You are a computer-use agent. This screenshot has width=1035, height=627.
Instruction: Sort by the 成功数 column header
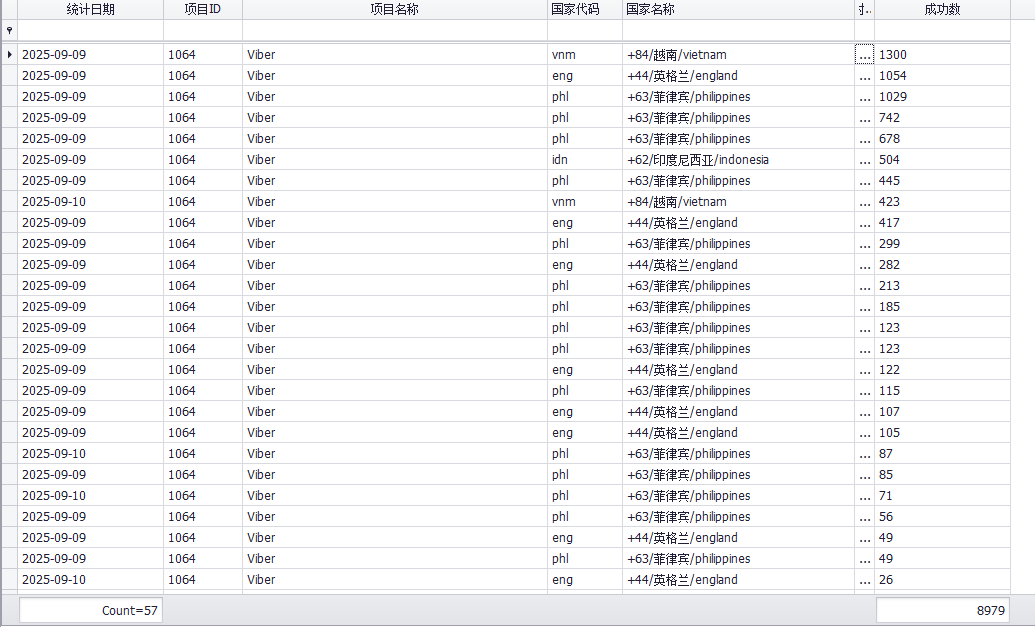[x=942, y=9]
